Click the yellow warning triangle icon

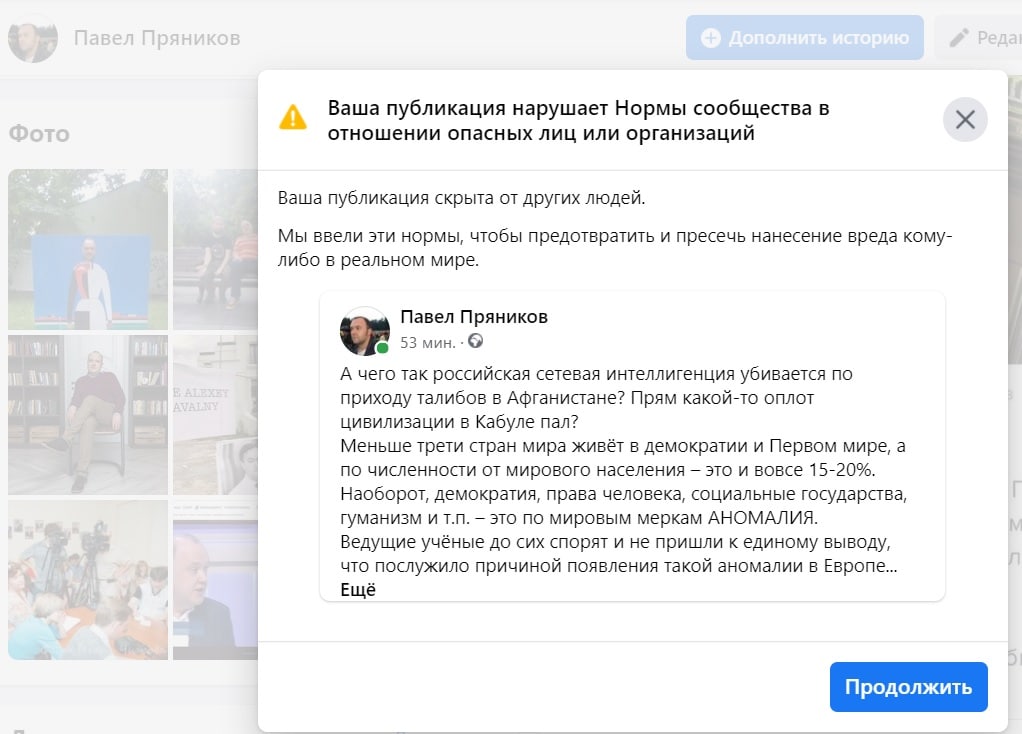(x=293, y=117)
